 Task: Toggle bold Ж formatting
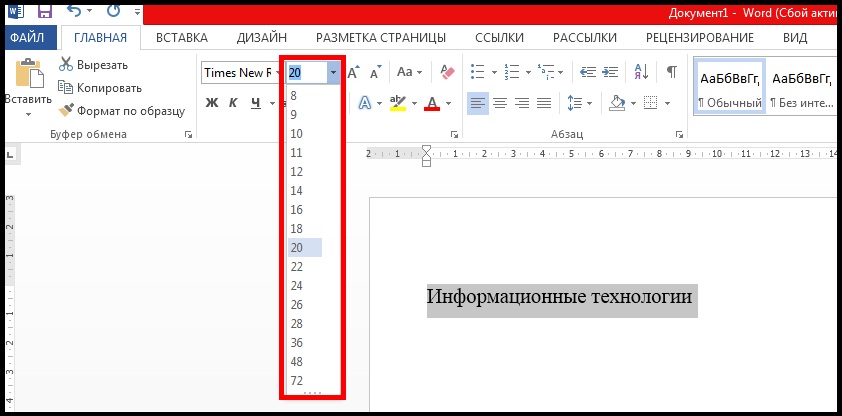212,103
